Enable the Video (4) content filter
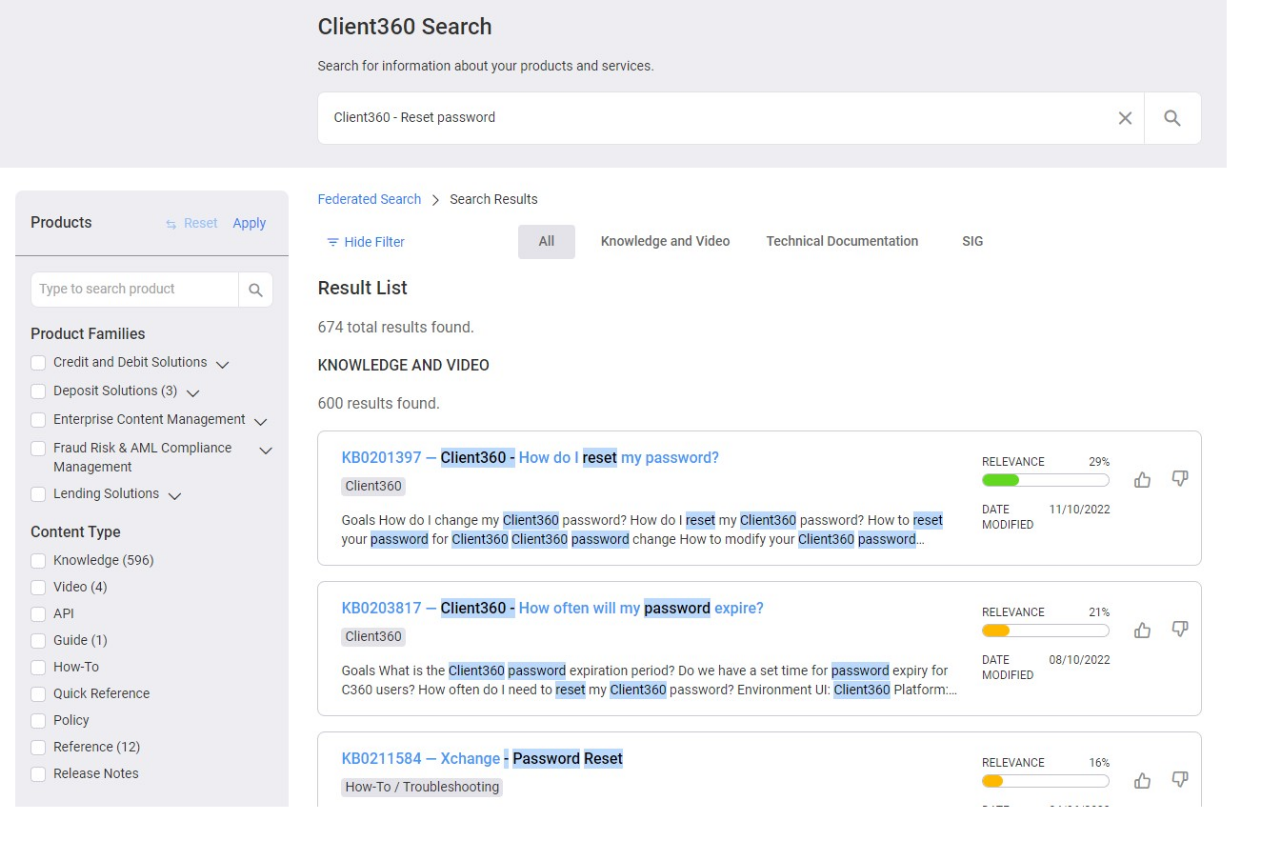Screen dimensions: 1288x847 (x=38, y=587)
